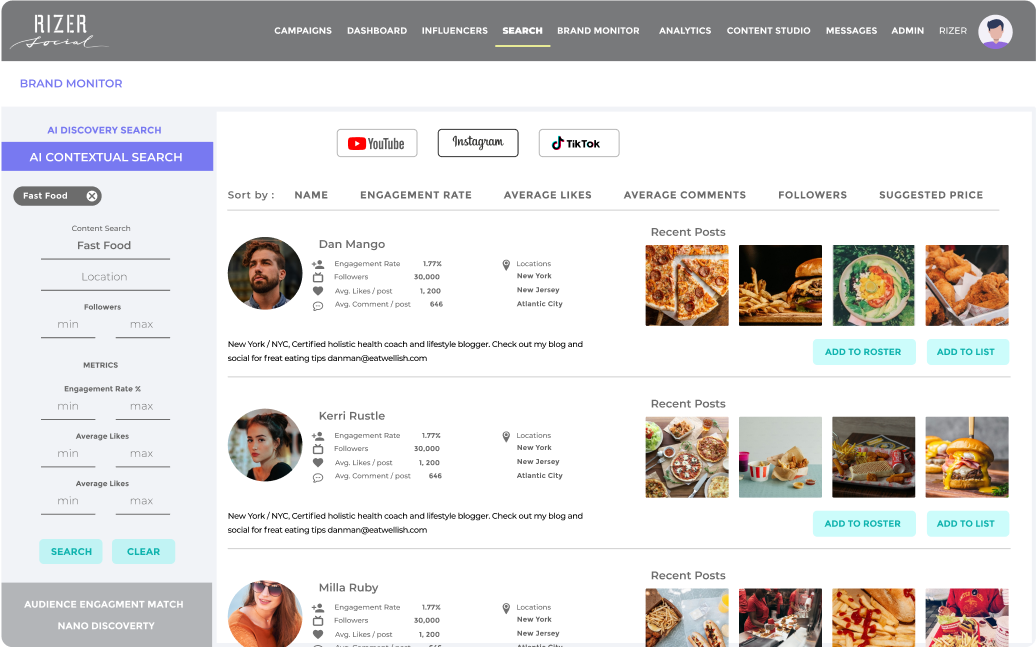1036x647 pixels.
Task: Switch to AI Discovery Search tab
Action: click(104, 130)
